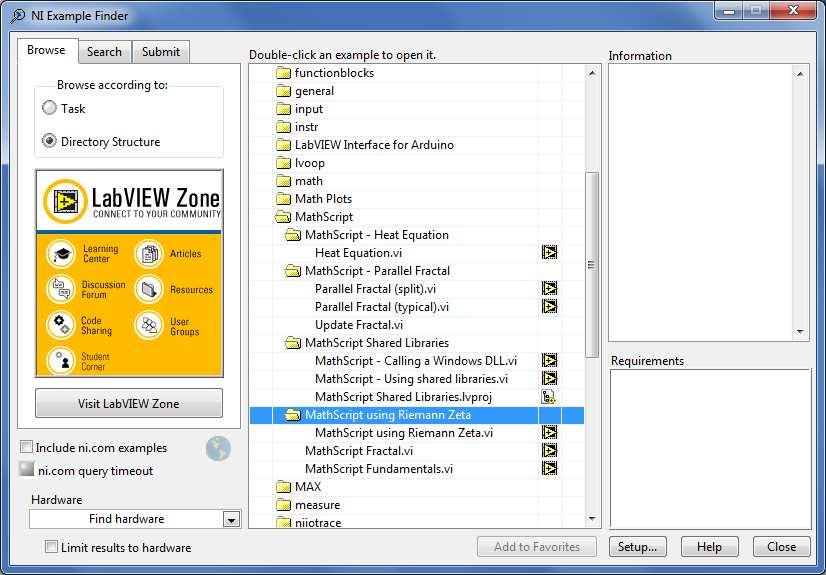
Task: Click the Help button
Action: 709,547
